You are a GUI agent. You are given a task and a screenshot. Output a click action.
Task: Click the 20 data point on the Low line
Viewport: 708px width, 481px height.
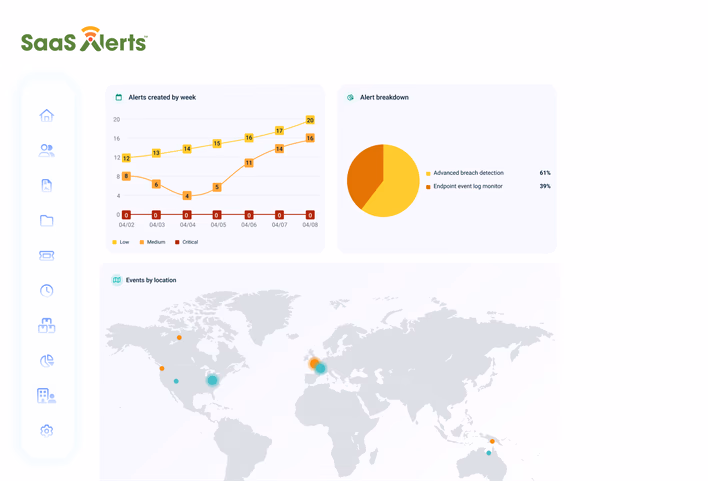pos(310,120)
